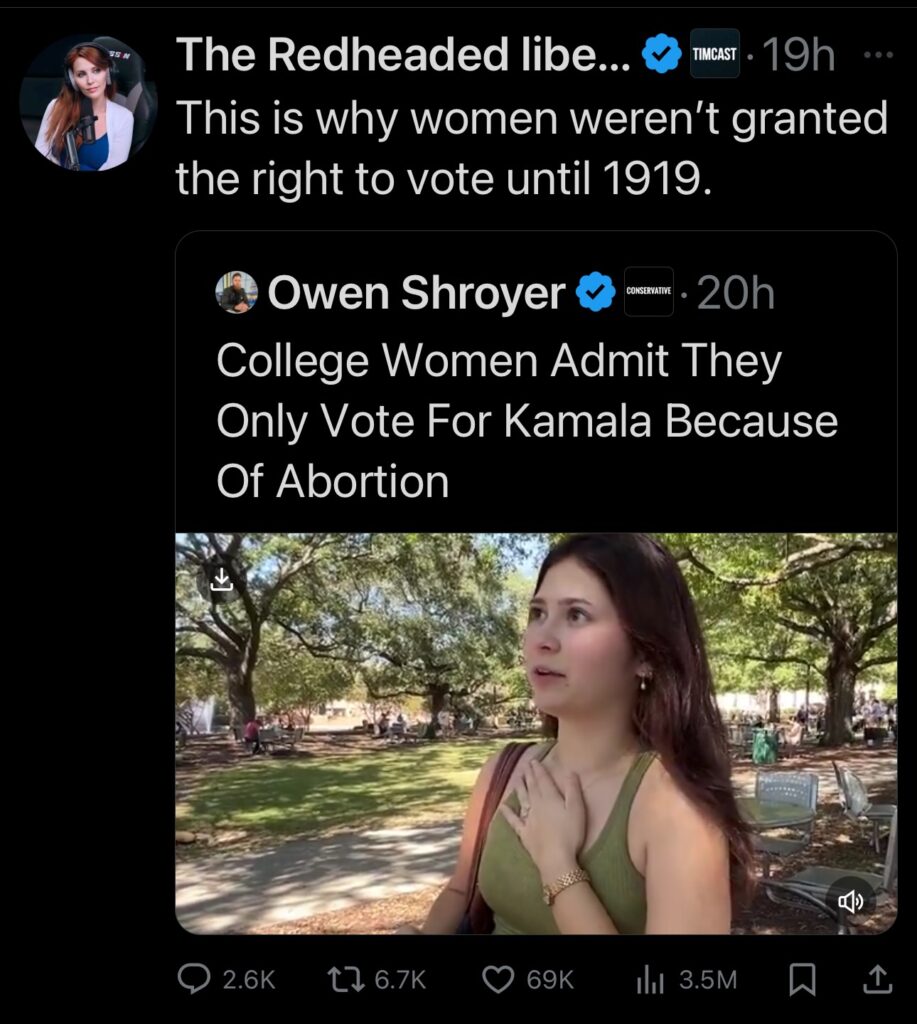Open the share options icon
This screenshot has height=1024, width=917.
pos(876,980)
